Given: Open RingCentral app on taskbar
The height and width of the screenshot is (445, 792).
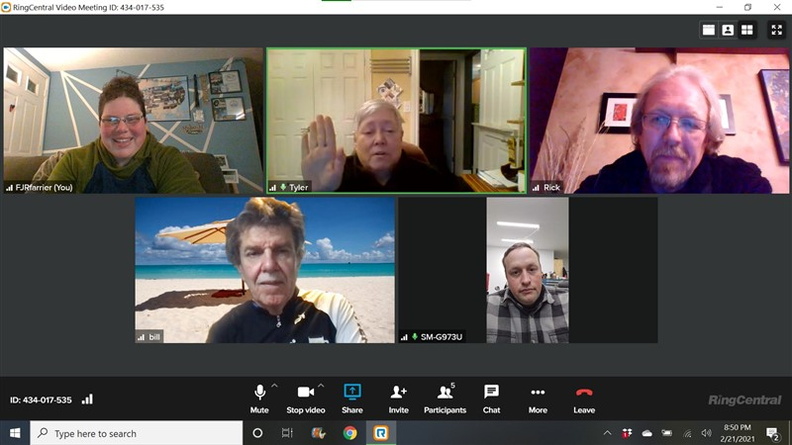Looking at the screenshot, I should (x=381, y=433).
